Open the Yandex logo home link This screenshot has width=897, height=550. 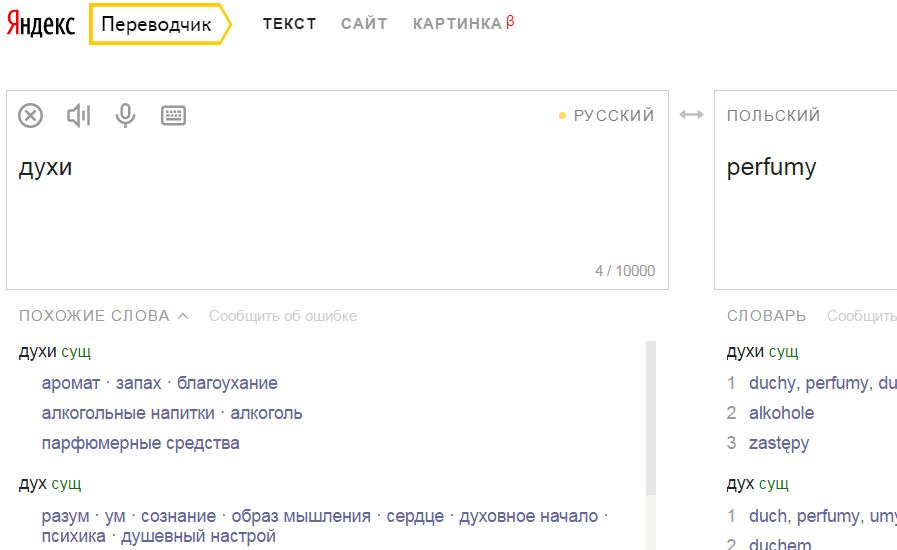tap(41, 24)
